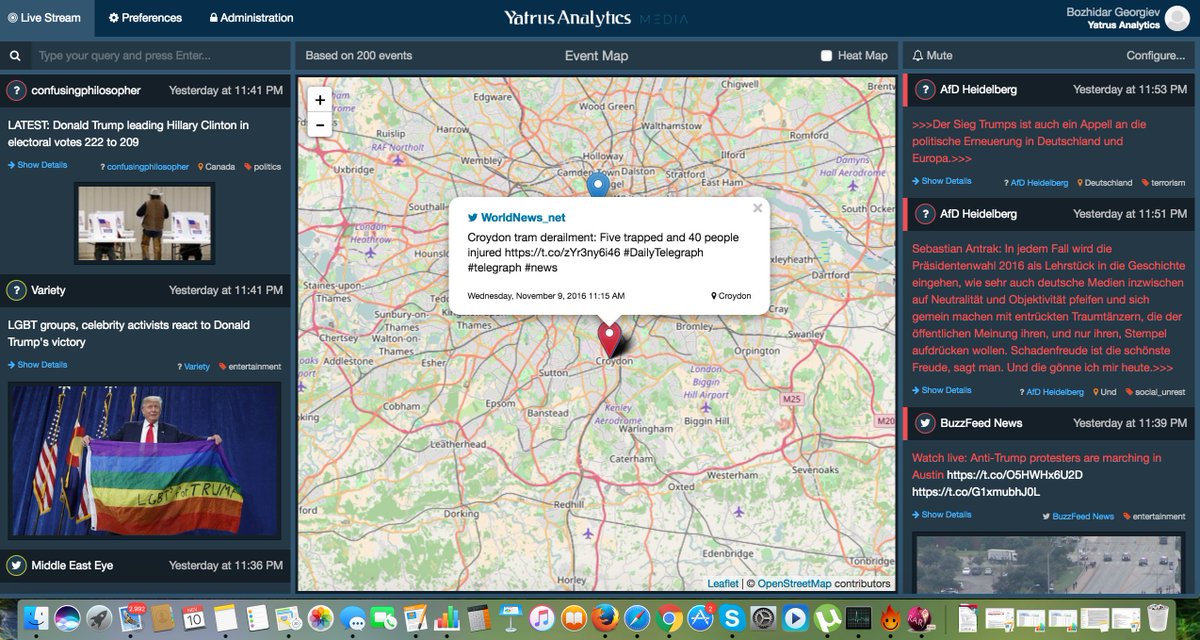The width and height of the screenshot is (1200, 640).
Task: Click the social_unrest category tag
Action: click(x=1155, y=392)
